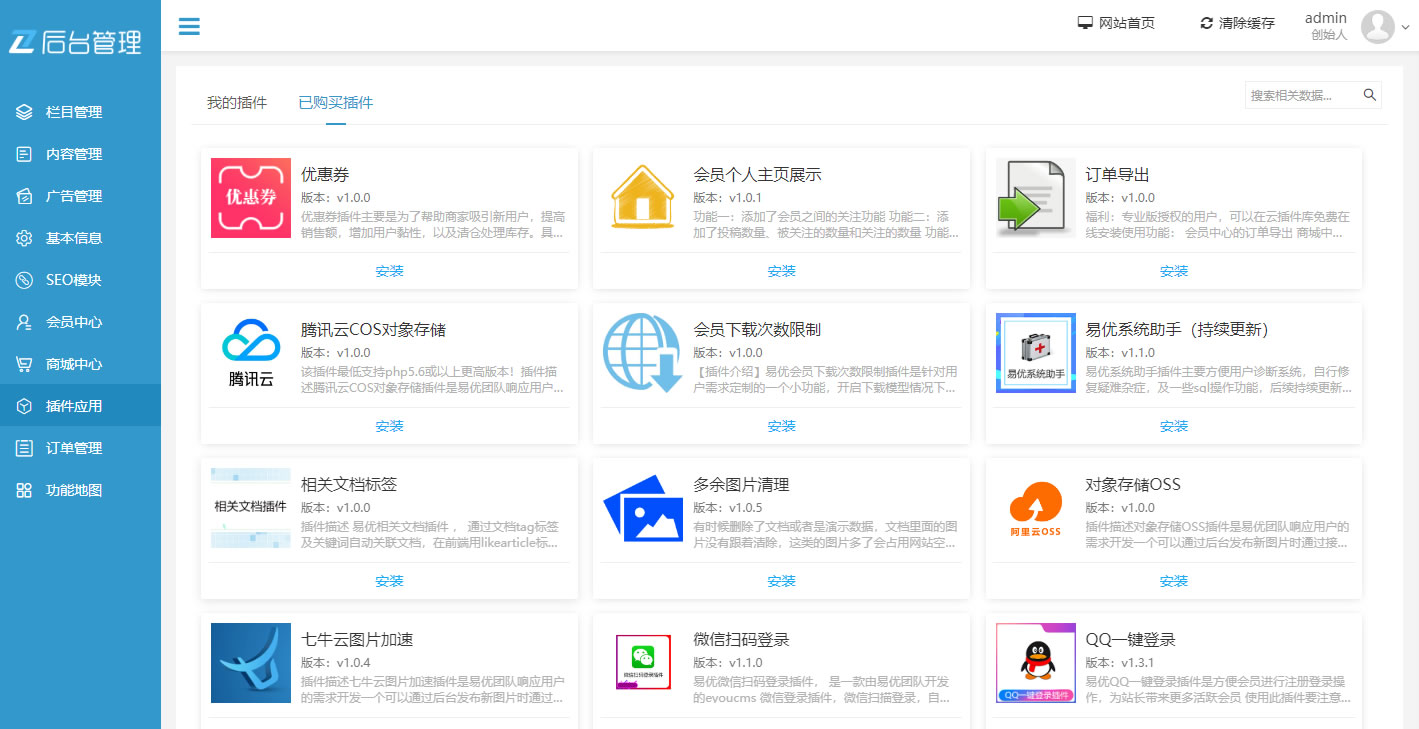Click the 对象存储OSS title
Image resolution: width=1419 pixels, height=729 pixels.
(x=1133, y=485)
